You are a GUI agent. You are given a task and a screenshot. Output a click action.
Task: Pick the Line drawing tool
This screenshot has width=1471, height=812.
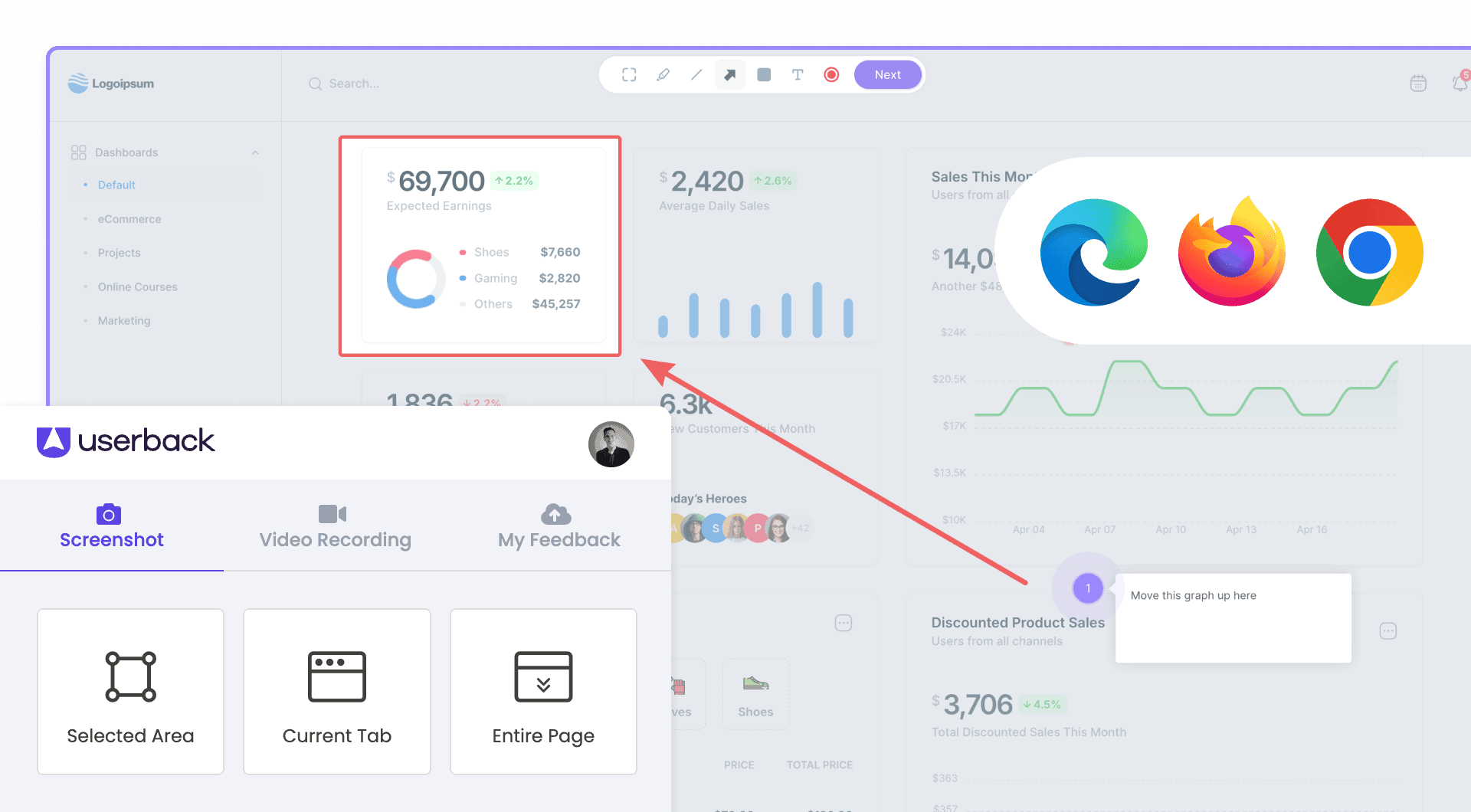point(696,74)
